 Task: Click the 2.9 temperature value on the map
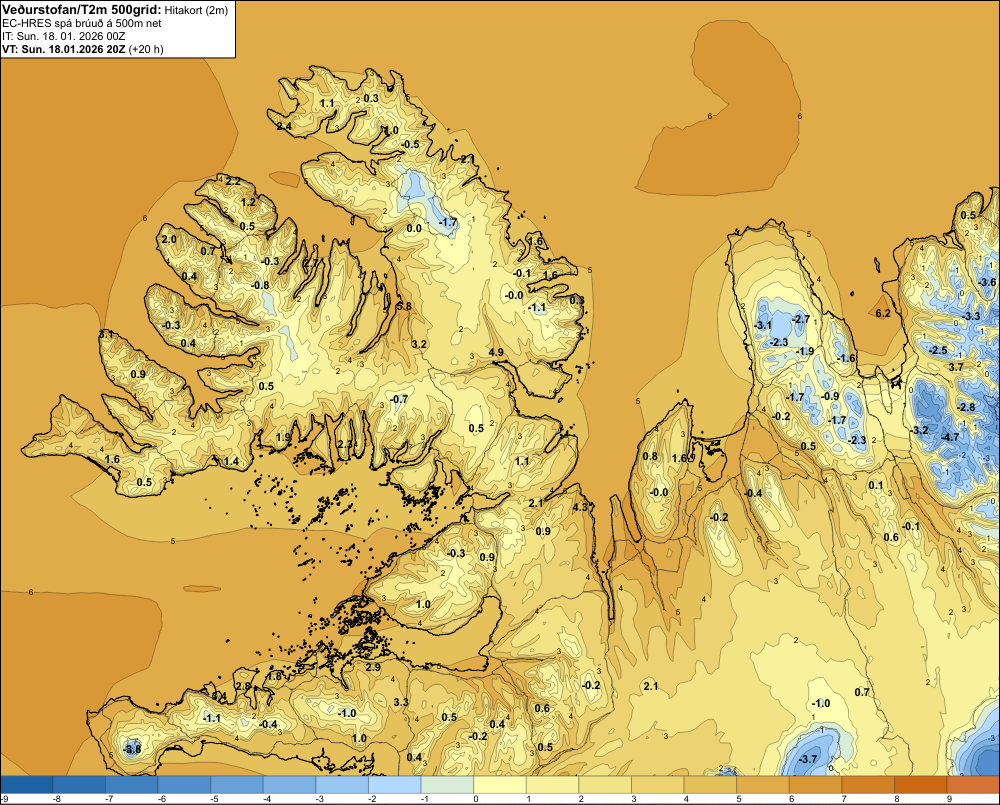click(x=373, y=667)
